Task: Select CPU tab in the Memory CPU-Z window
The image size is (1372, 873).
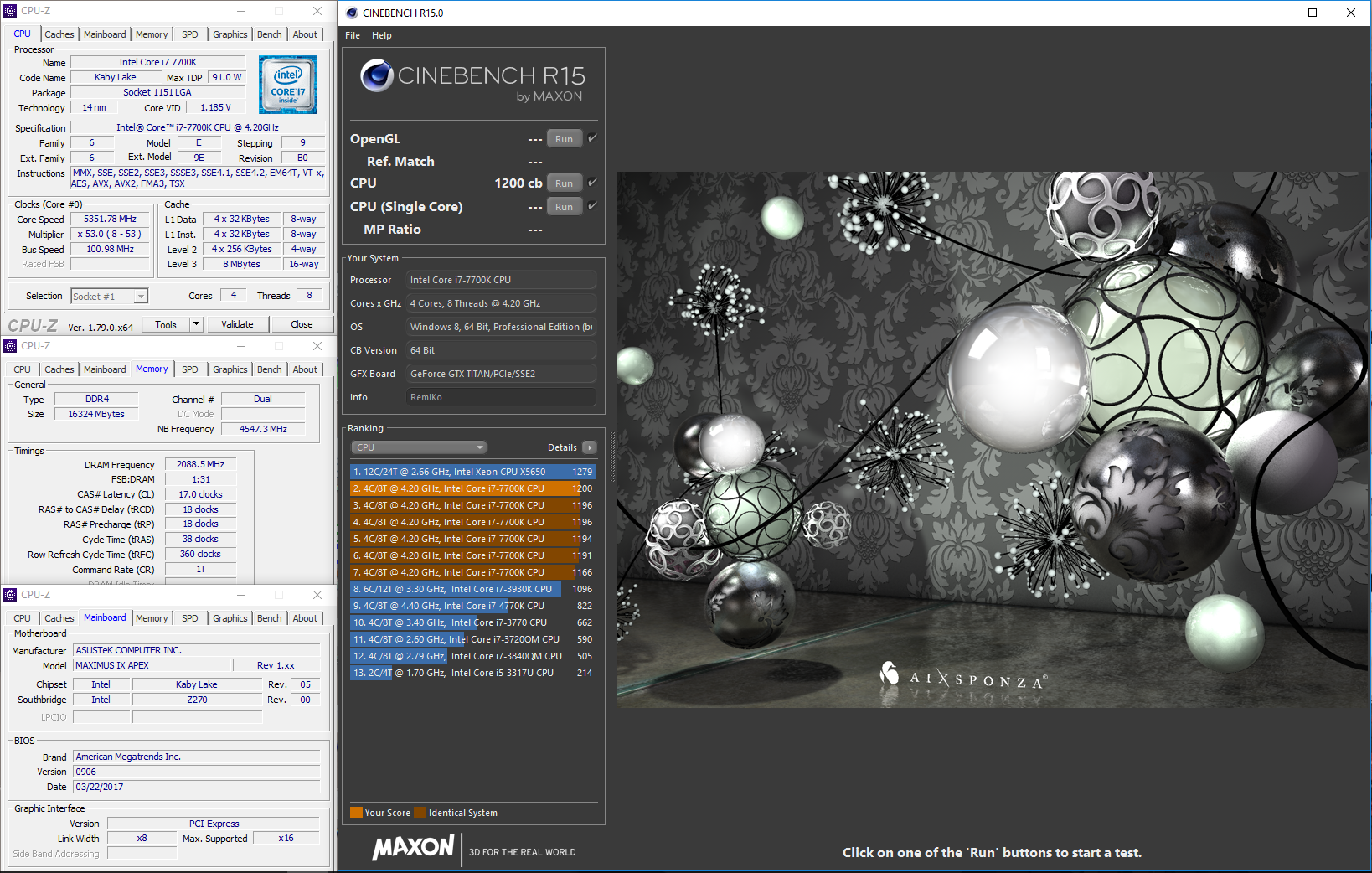Action: pos(23,369)
